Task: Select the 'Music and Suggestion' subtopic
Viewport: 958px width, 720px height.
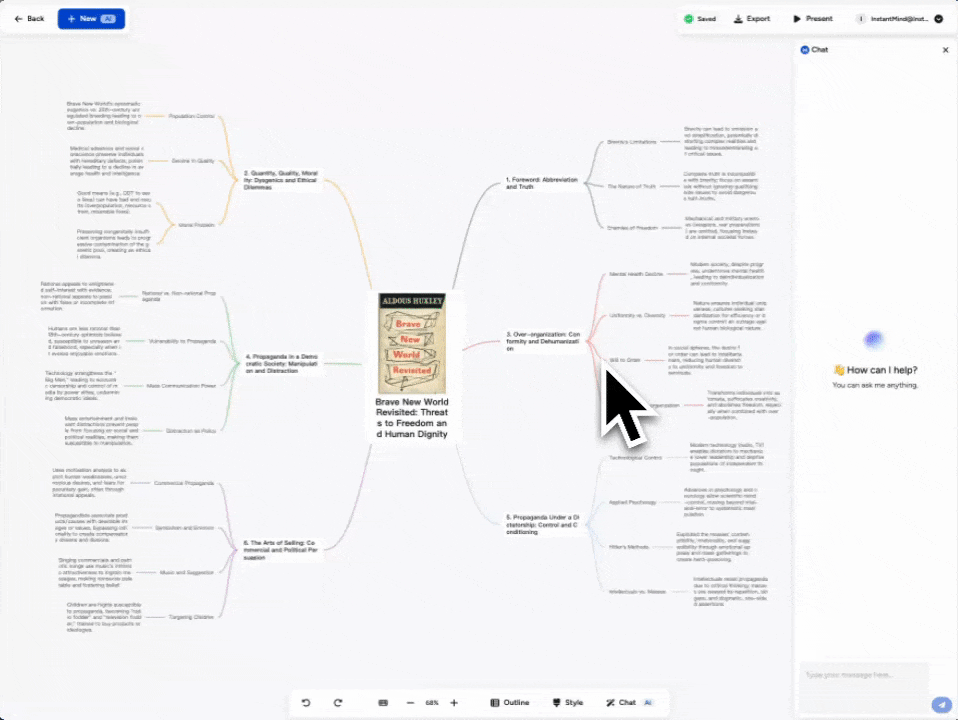Action: point(187,573)
